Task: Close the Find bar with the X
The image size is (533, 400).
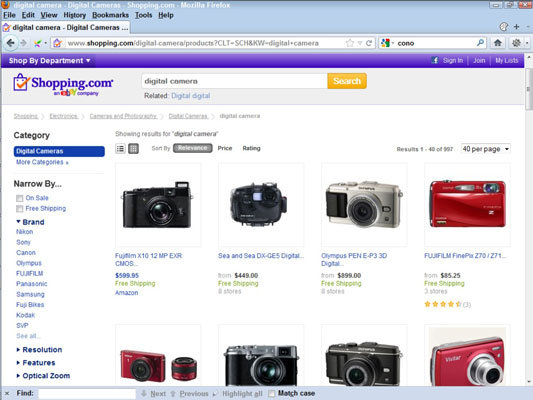Action: pyautogui.click(x=7, y=393)
